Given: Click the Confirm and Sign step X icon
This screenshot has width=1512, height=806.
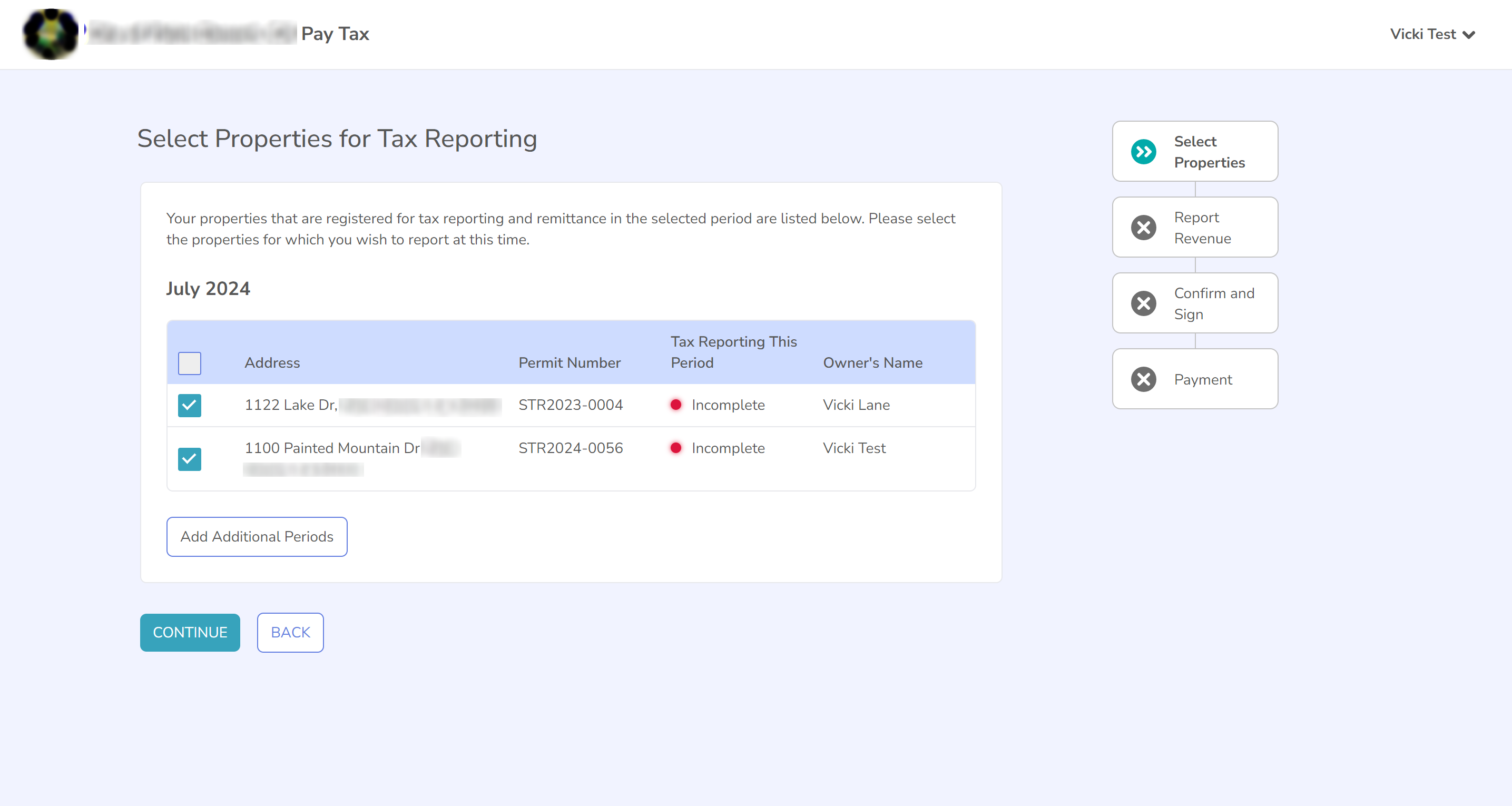Looking at the screenshot, I should coord(1143,303).
